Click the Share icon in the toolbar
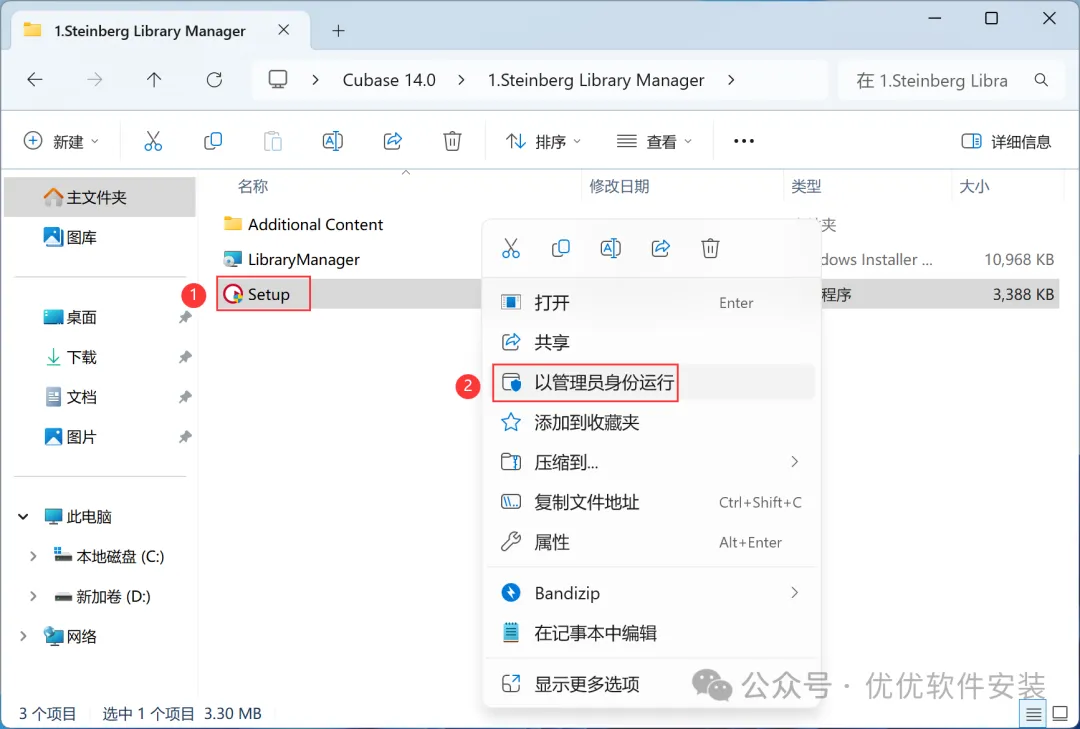This screenshot has height=729, width=1080. (x=393, y=141)
